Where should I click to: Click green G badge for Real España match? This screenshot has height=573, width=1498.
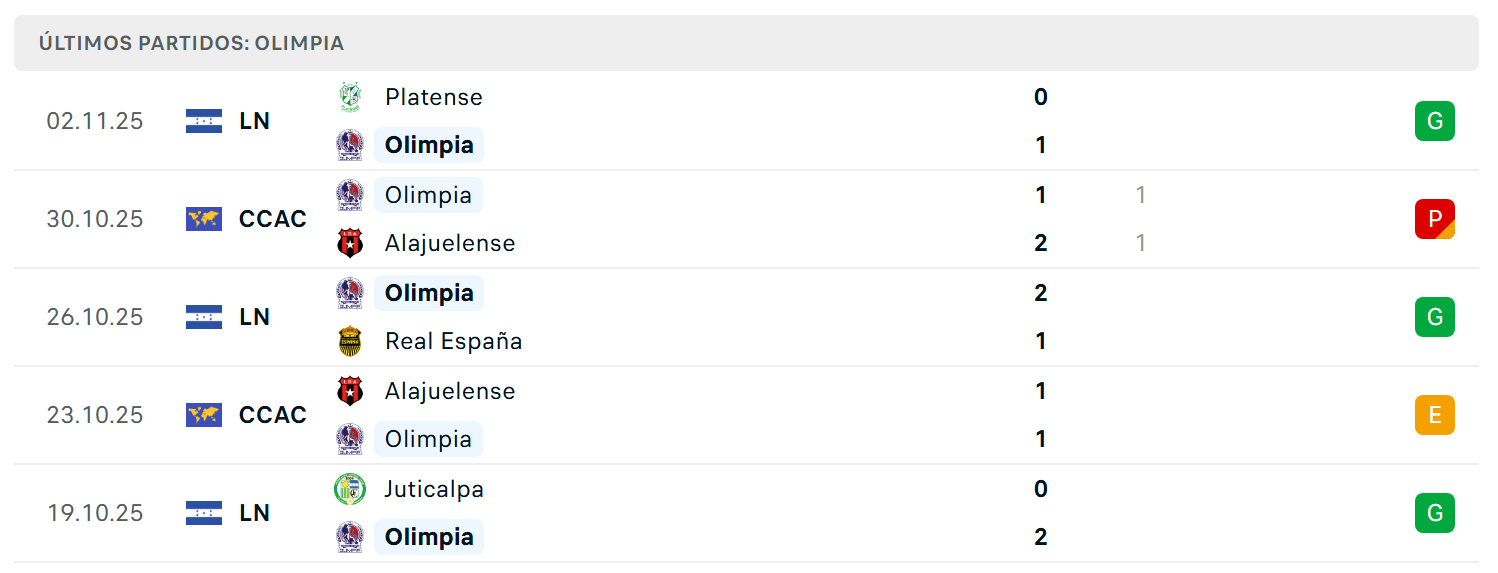tap(1435, 317)
